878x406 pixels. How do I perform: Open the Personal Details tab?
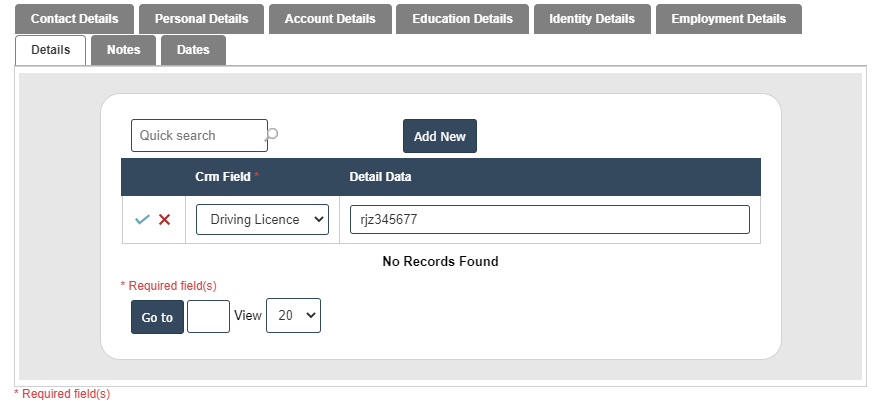pyautogui.click(x=201, y=19)
